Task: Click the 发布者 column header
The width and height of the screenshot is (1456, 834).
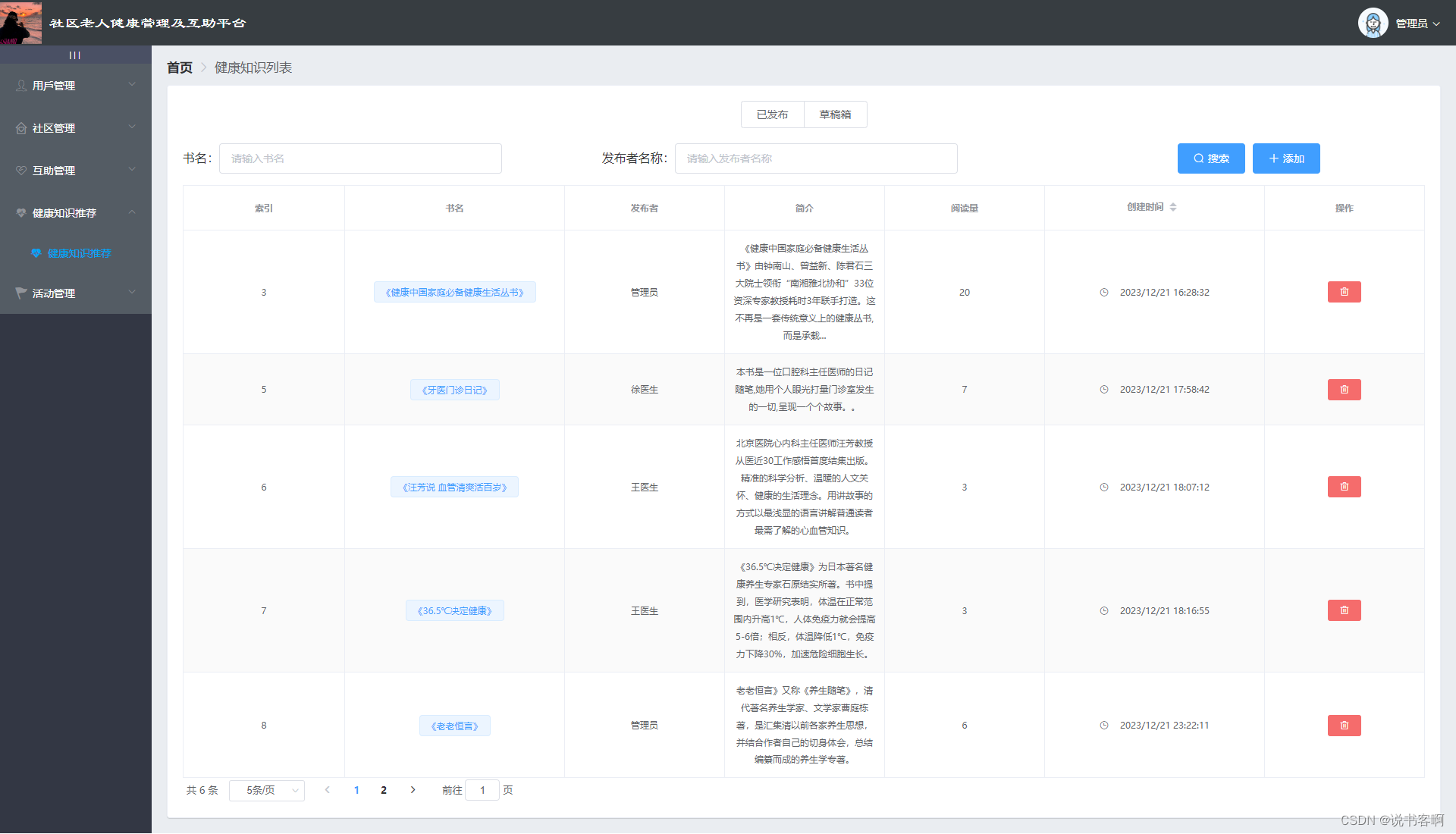Action: [x=645, y=208]
